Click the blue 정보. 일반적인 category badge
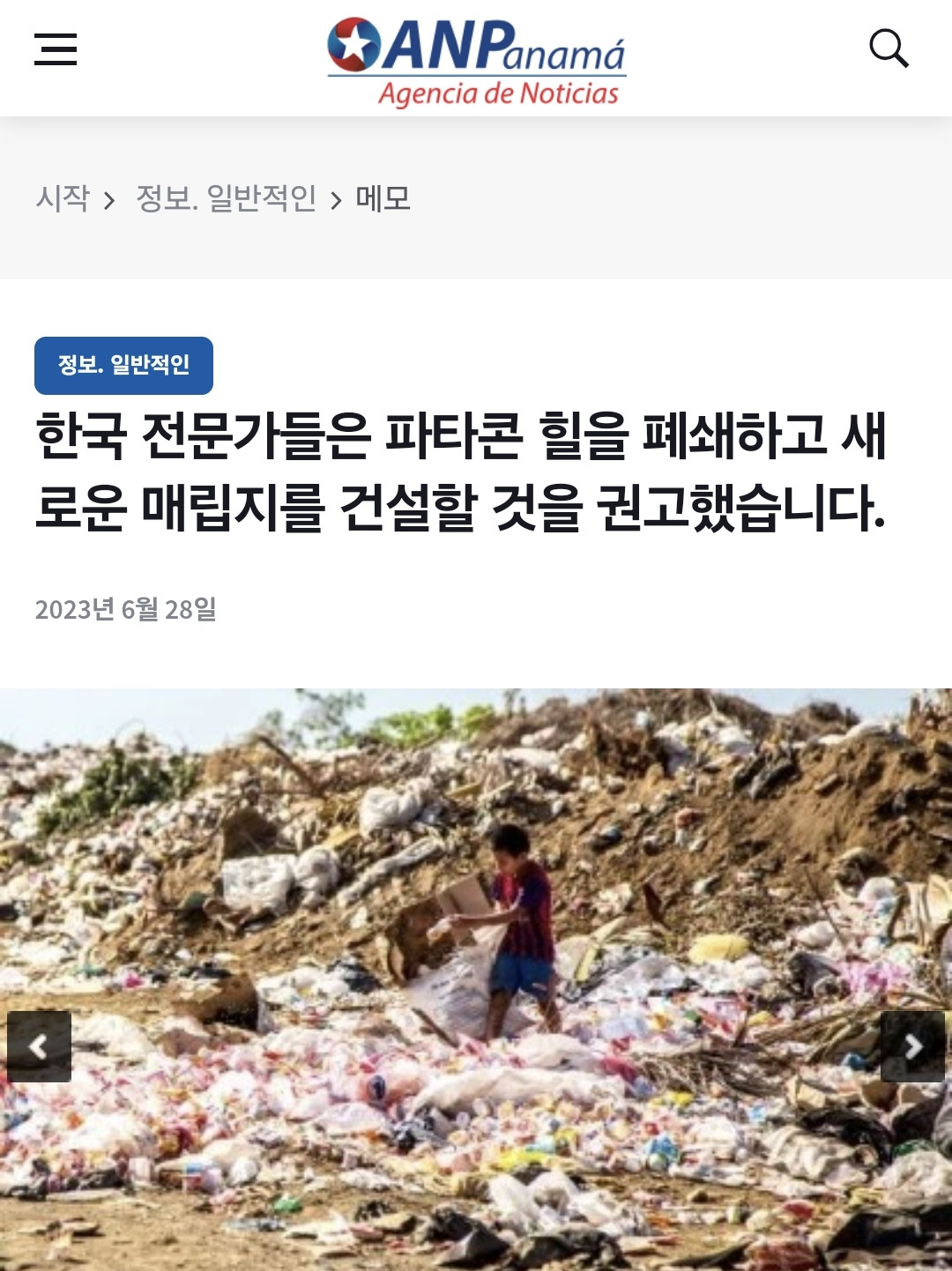The image size is (952, 1271). pyautogui.click(x=123, y=365)
